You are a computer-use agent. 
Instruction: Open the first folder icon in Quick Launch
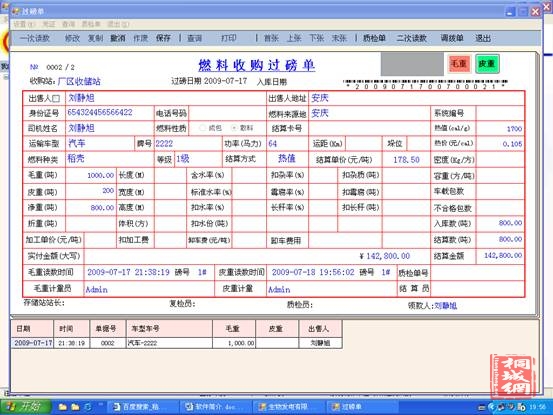coord(63,407)
